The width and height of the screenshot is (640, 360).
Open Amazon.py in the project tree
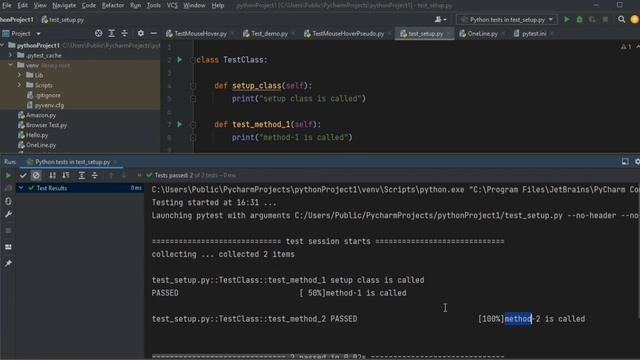click(x=37, y=115)
